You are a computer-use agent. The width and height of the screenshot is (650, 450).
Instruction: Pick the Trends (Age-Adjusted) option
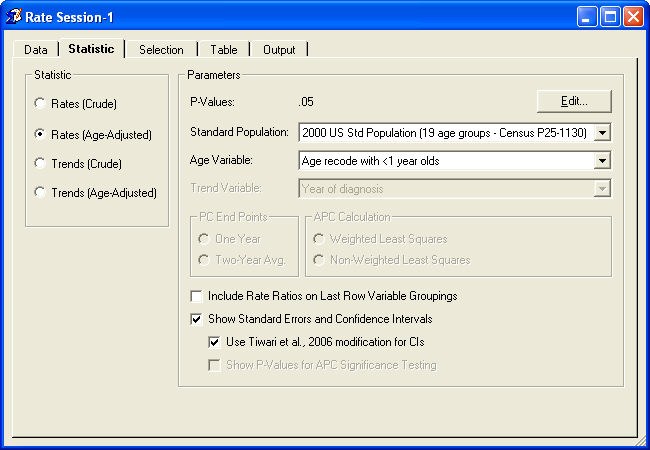pyautogui.click(x=40, y=193)
